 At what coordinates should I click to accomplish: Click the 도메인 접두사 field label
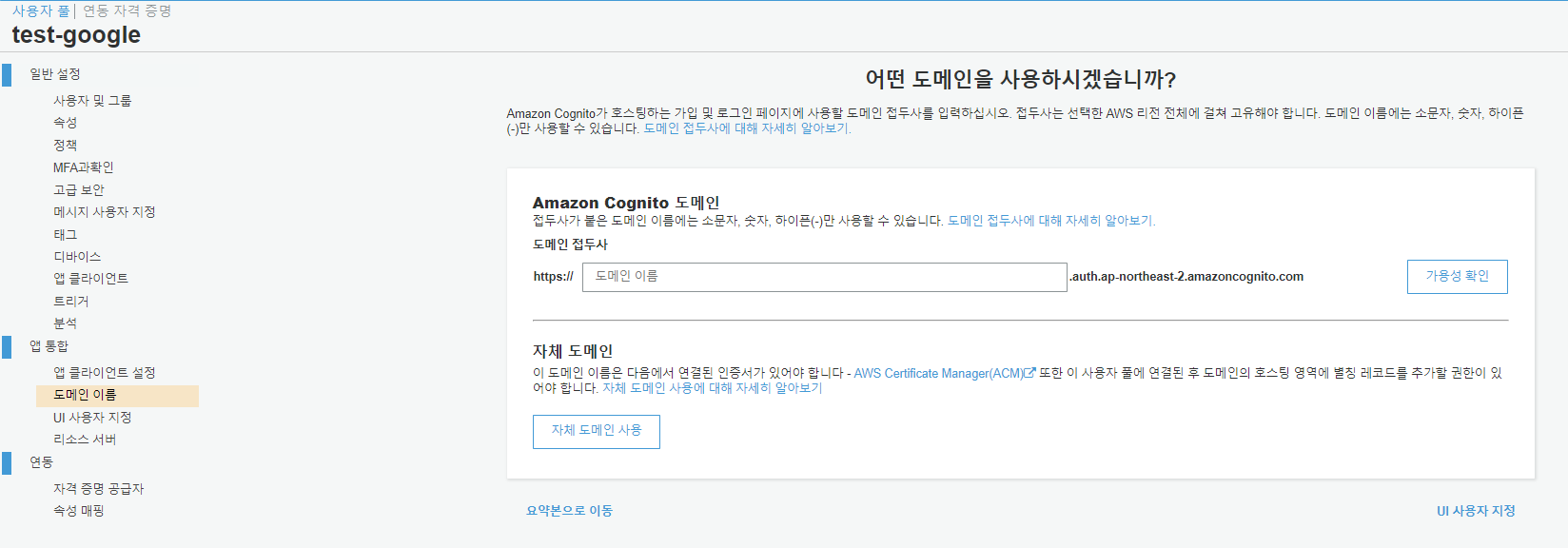570,245
